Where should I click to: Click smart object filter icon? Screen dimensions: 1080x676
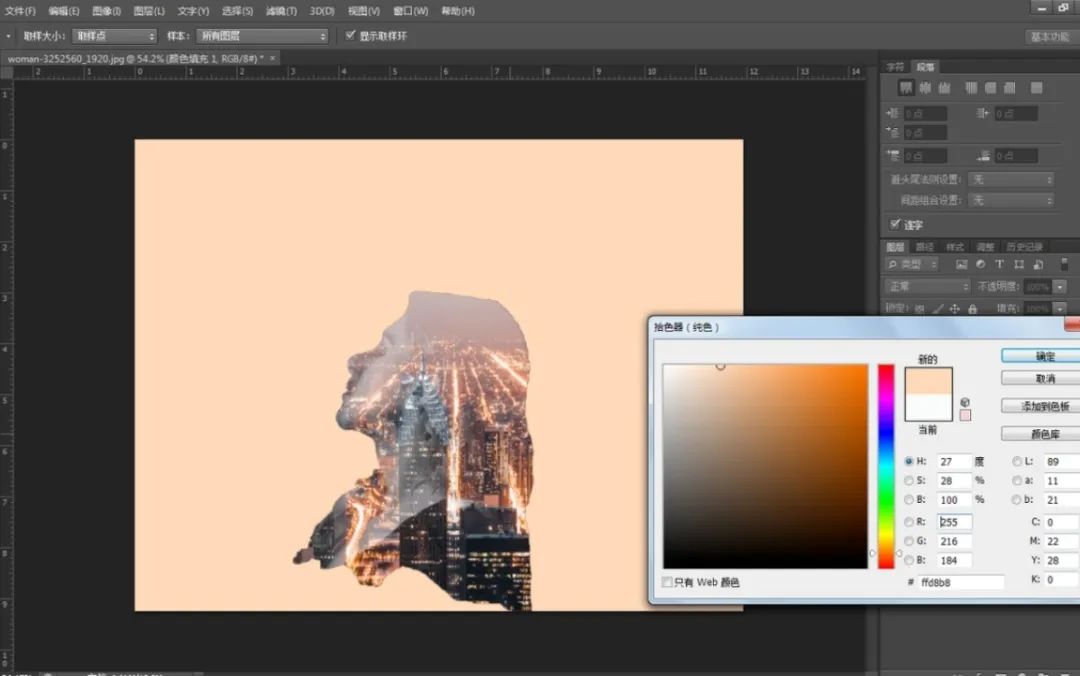pyautogui.click(x=1038, y=265)
